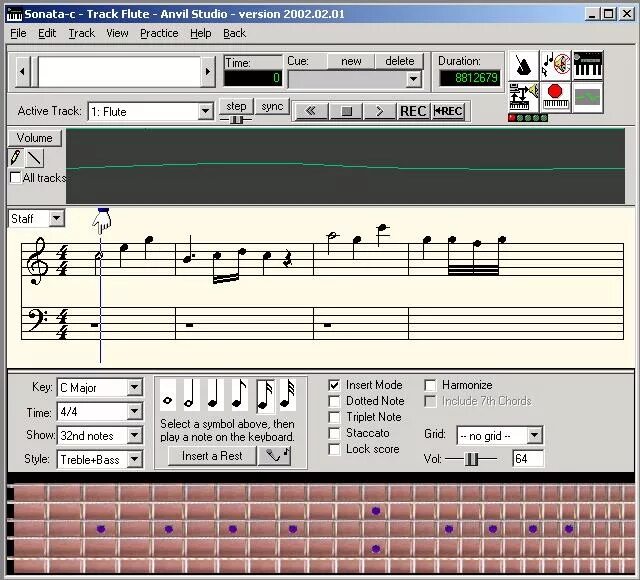Choose the quarter note symbol
This screenshot has height=580, width=640.
pyautogui.click(x=215, y=395)
